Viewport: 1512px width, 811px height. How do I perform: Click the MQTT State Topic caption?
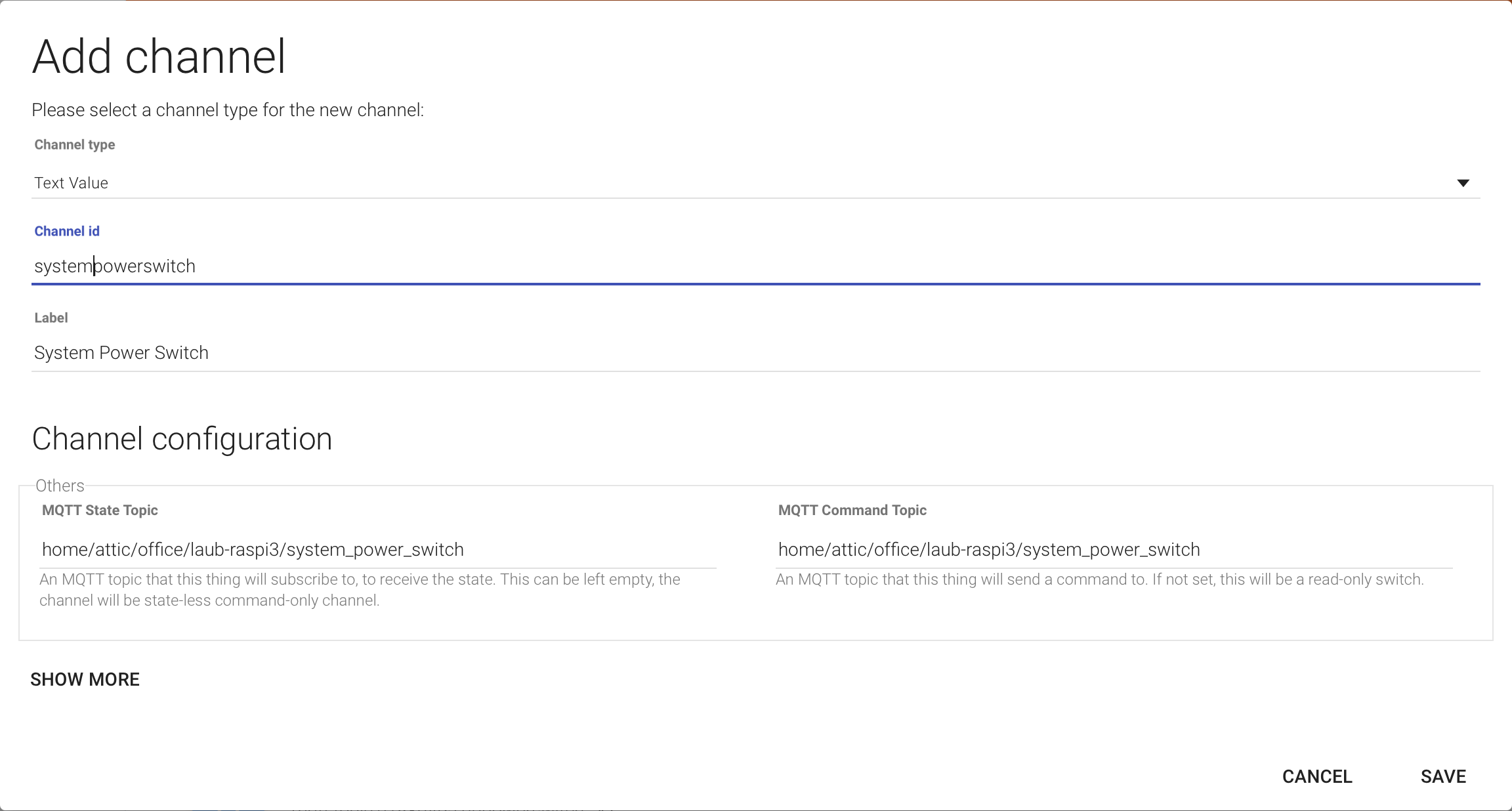[x=100, y=510]
